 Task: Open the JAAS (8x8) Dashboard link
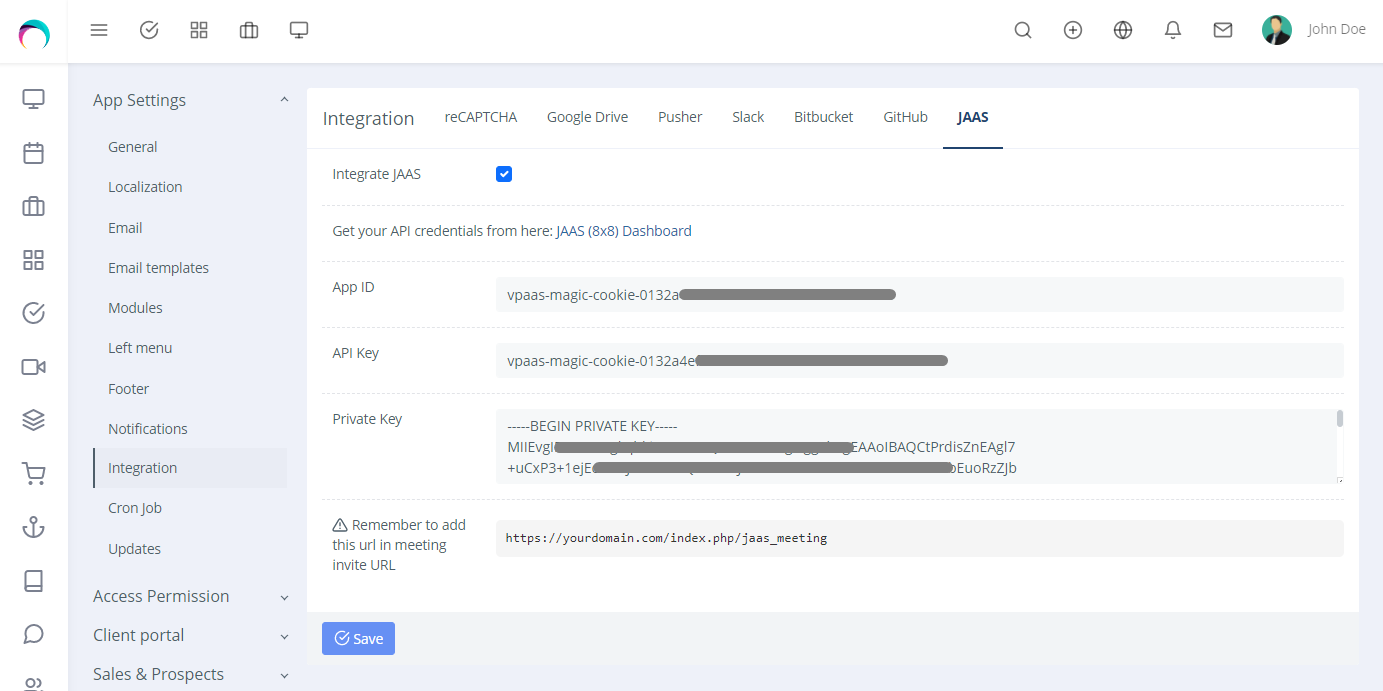(x=622, y=230)
